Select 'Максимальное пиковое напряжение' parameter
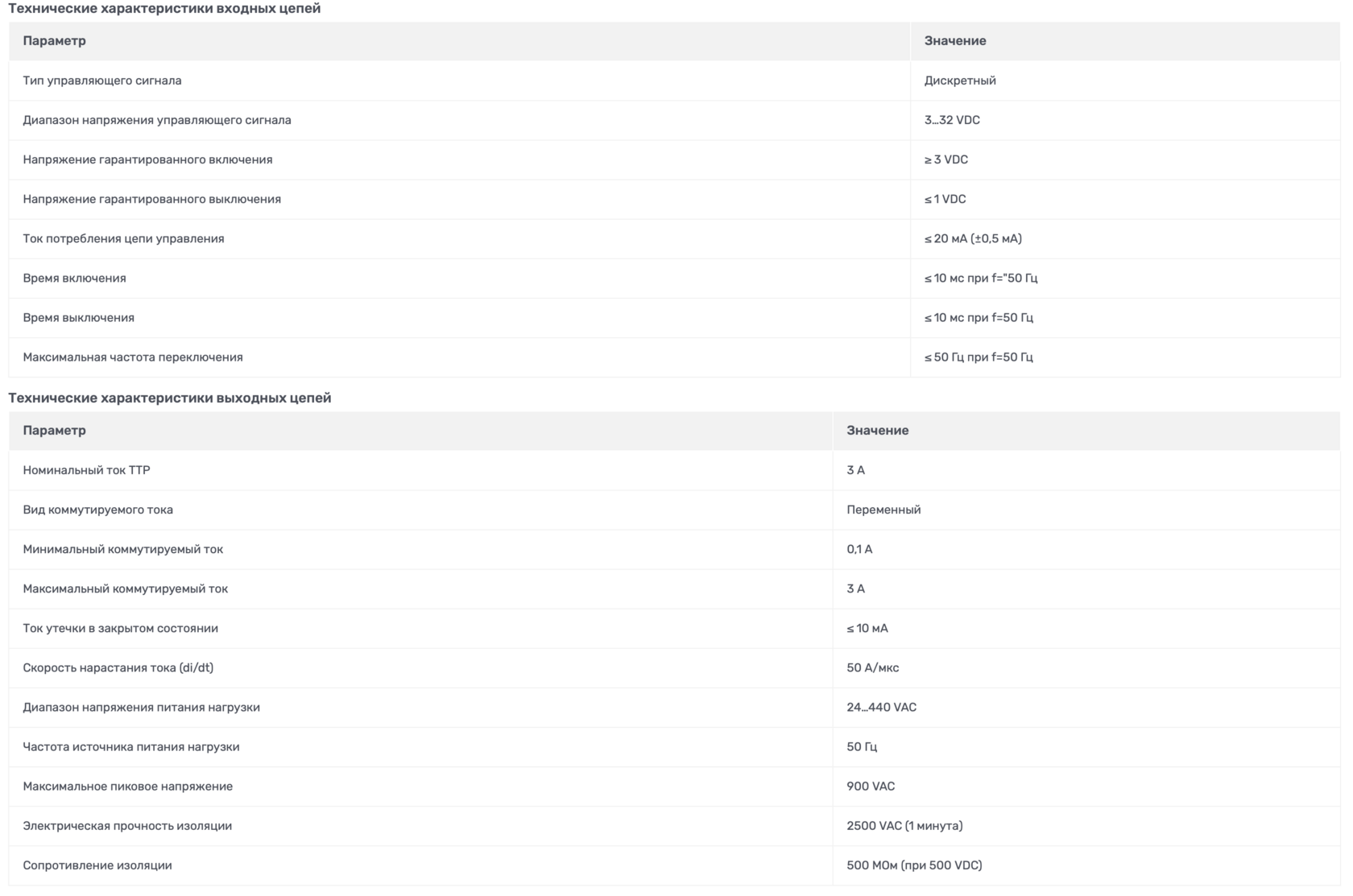1353x896 pixels. 127,786
